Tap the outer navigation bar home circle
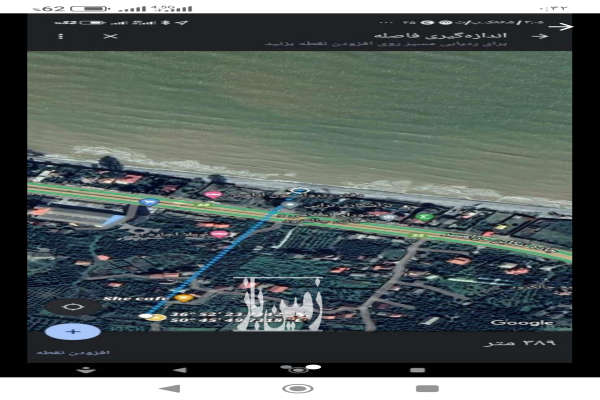 point(298,389)
